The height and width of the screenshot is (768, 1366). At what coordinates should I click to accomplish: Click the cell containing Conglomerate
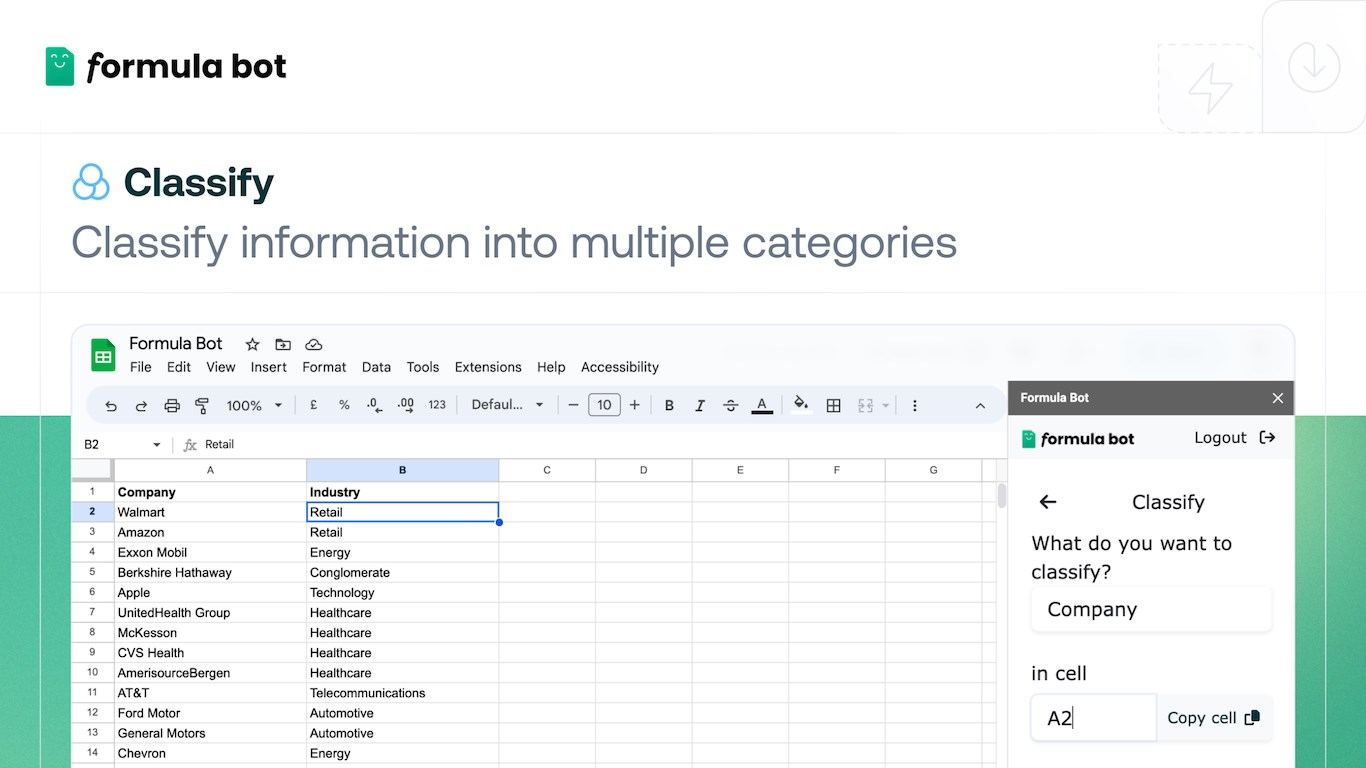(402, 573)
